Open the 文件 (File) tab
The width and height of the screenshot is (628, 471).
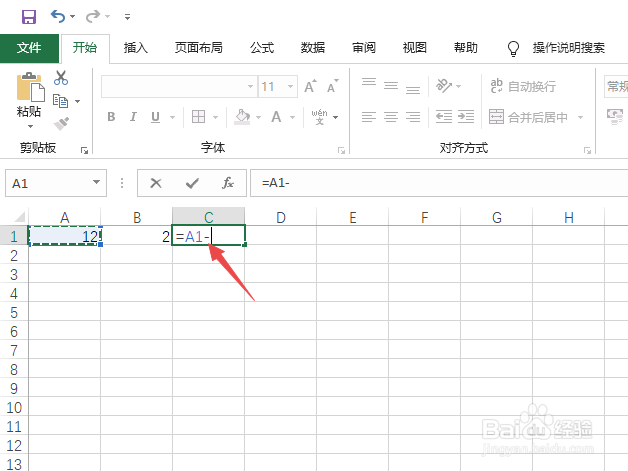tap(29, 48)
